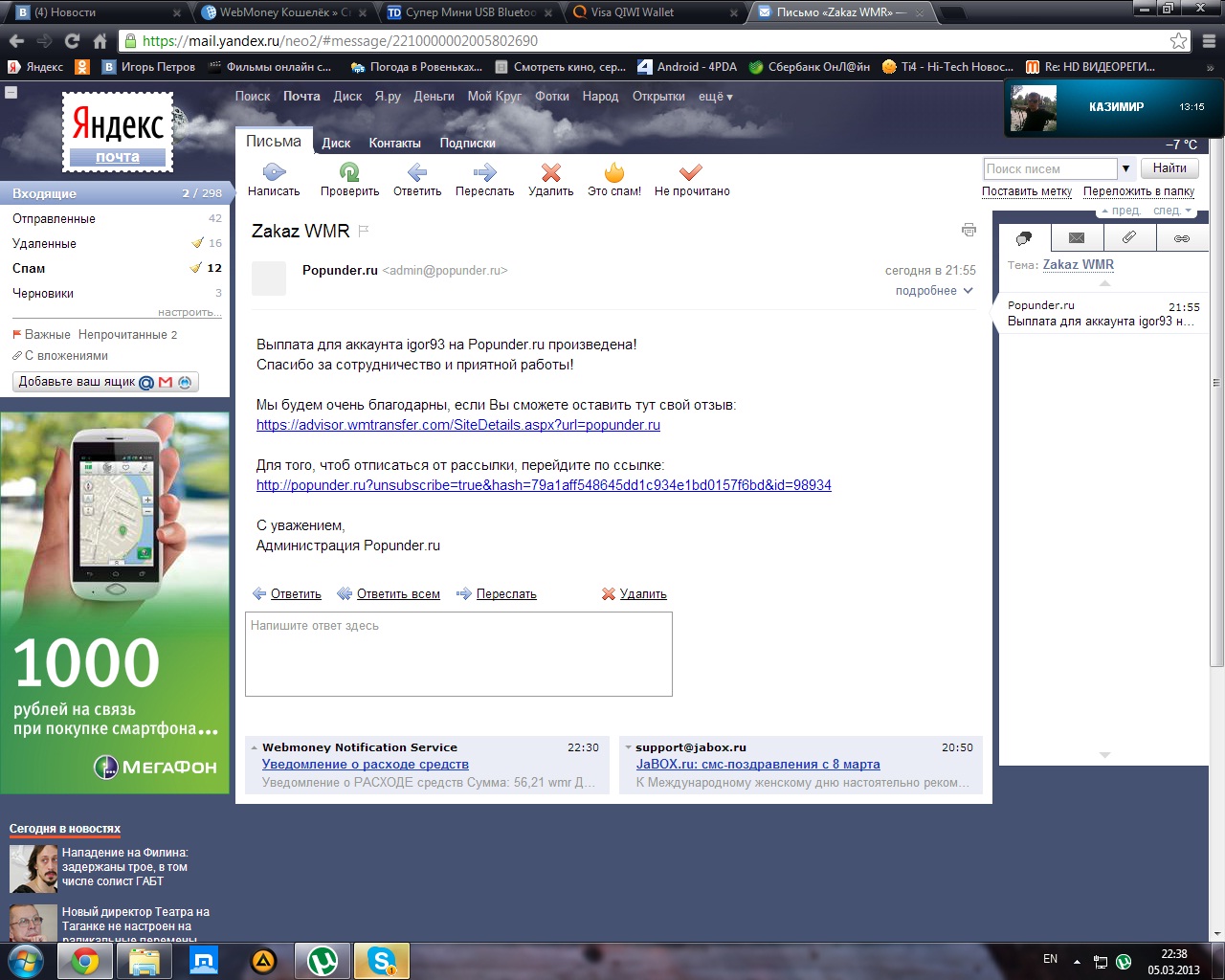This screenshot has width=1225, height=980.
Task: Open the Skype taskbar icon
Action: pos(382,961)
